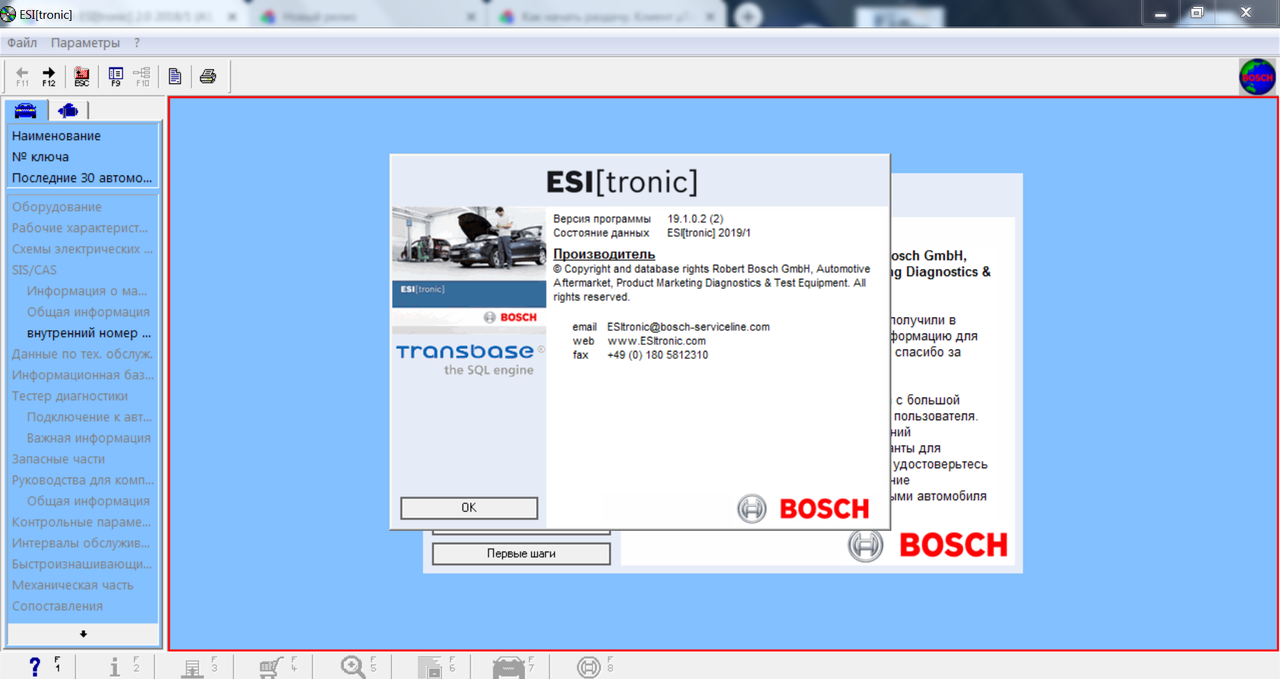Click the data state ESI[tronic] 2019/1

coord(709,232)
